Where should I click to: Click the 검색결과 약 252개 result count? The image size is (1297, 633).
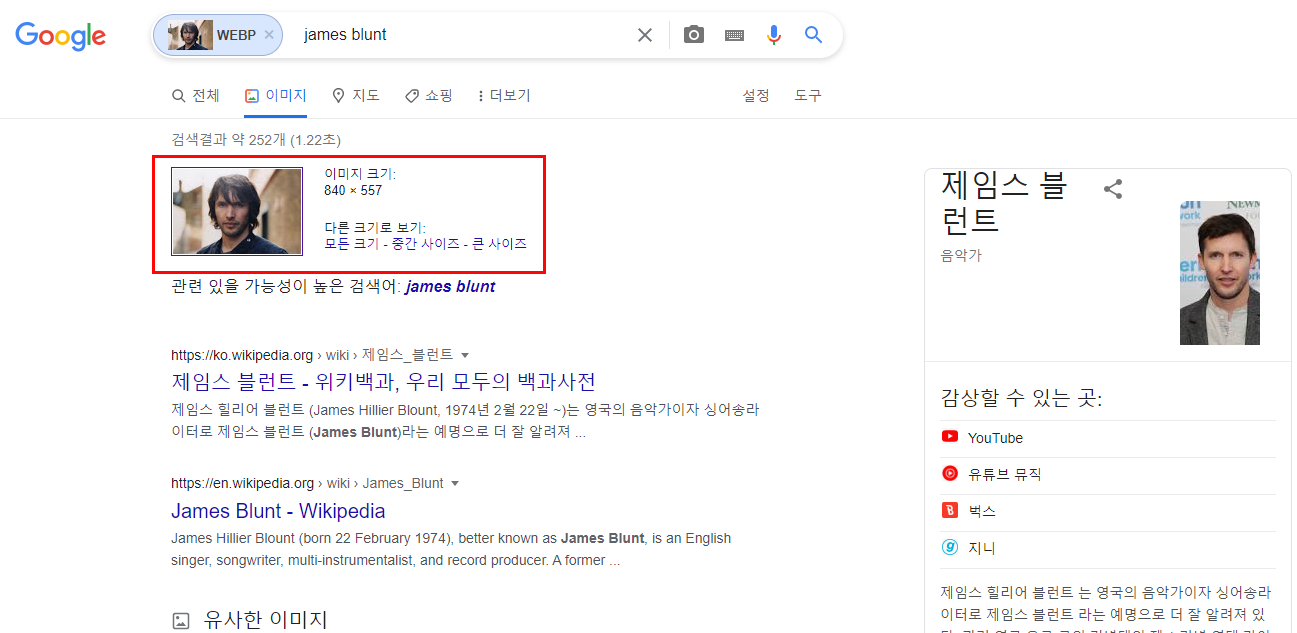point(256,140)
